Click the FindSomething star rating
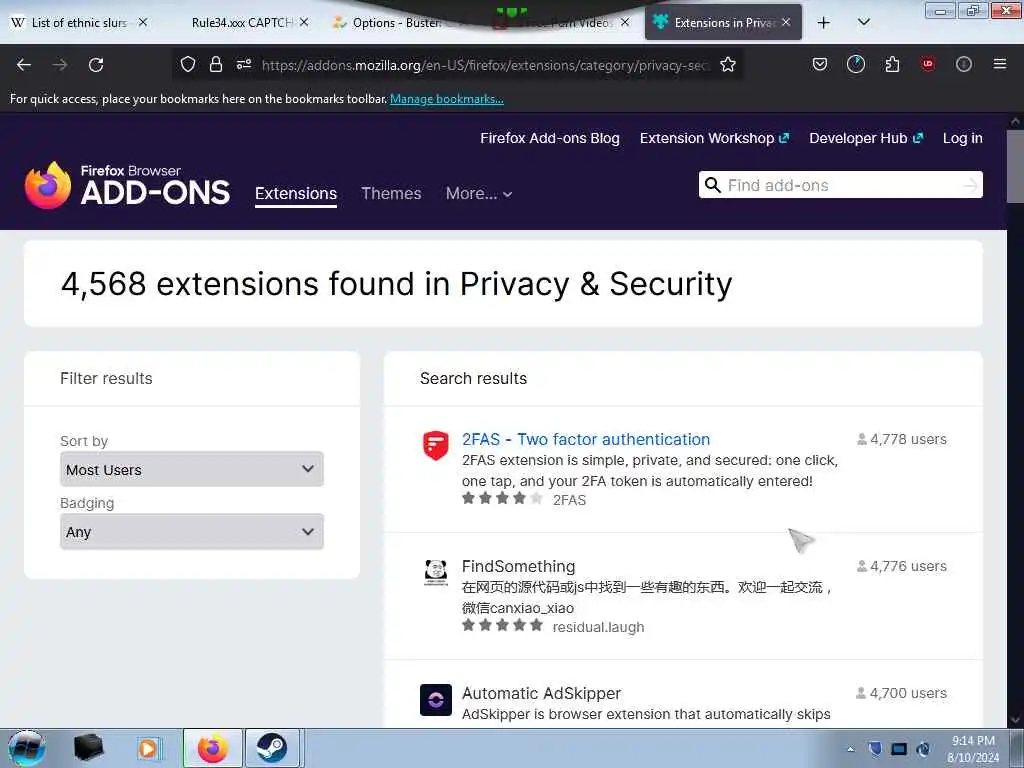 click(x=502, y=626)
